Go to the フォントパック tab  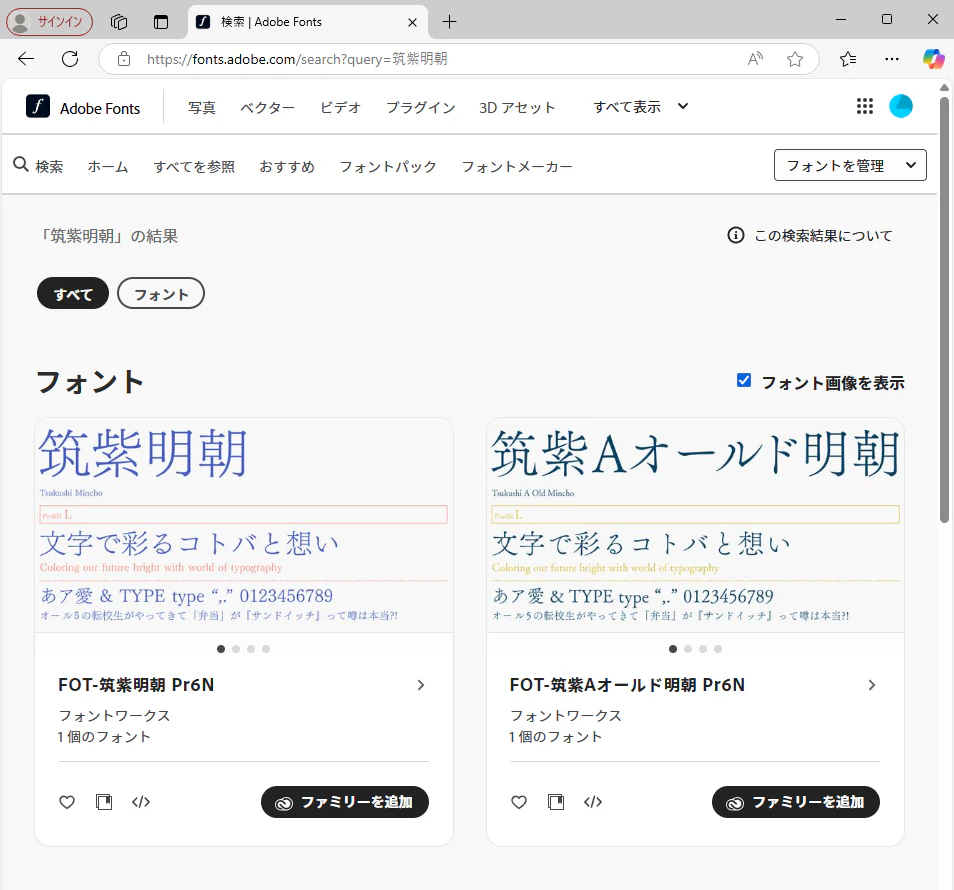point(388,166)
